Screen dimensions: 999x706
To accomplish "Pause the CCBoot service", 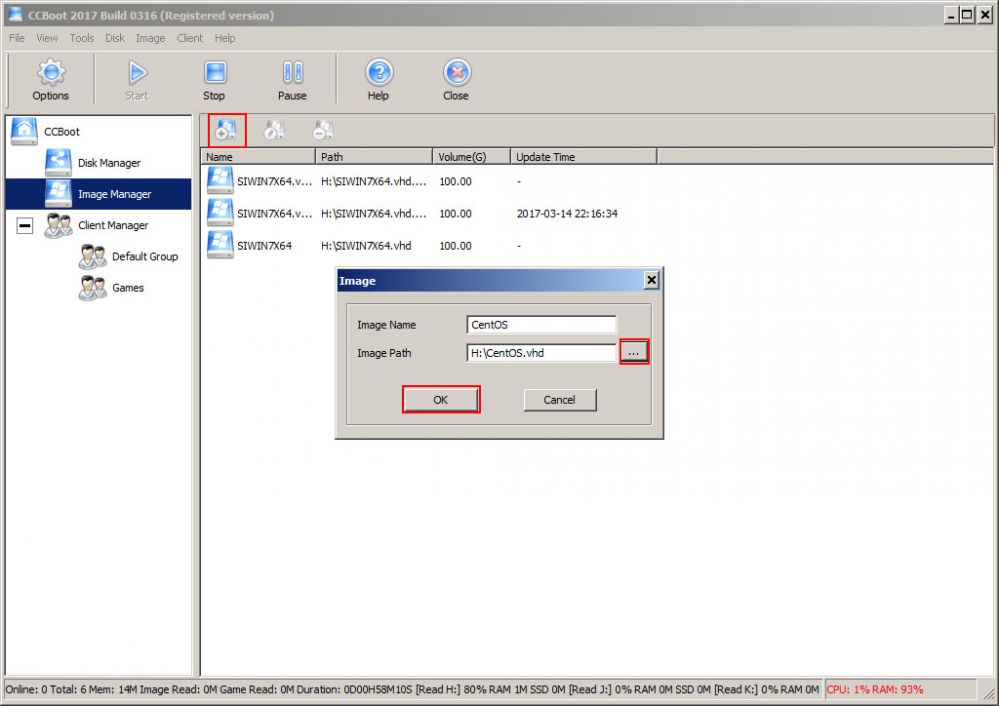I will [x=292, y=80].
